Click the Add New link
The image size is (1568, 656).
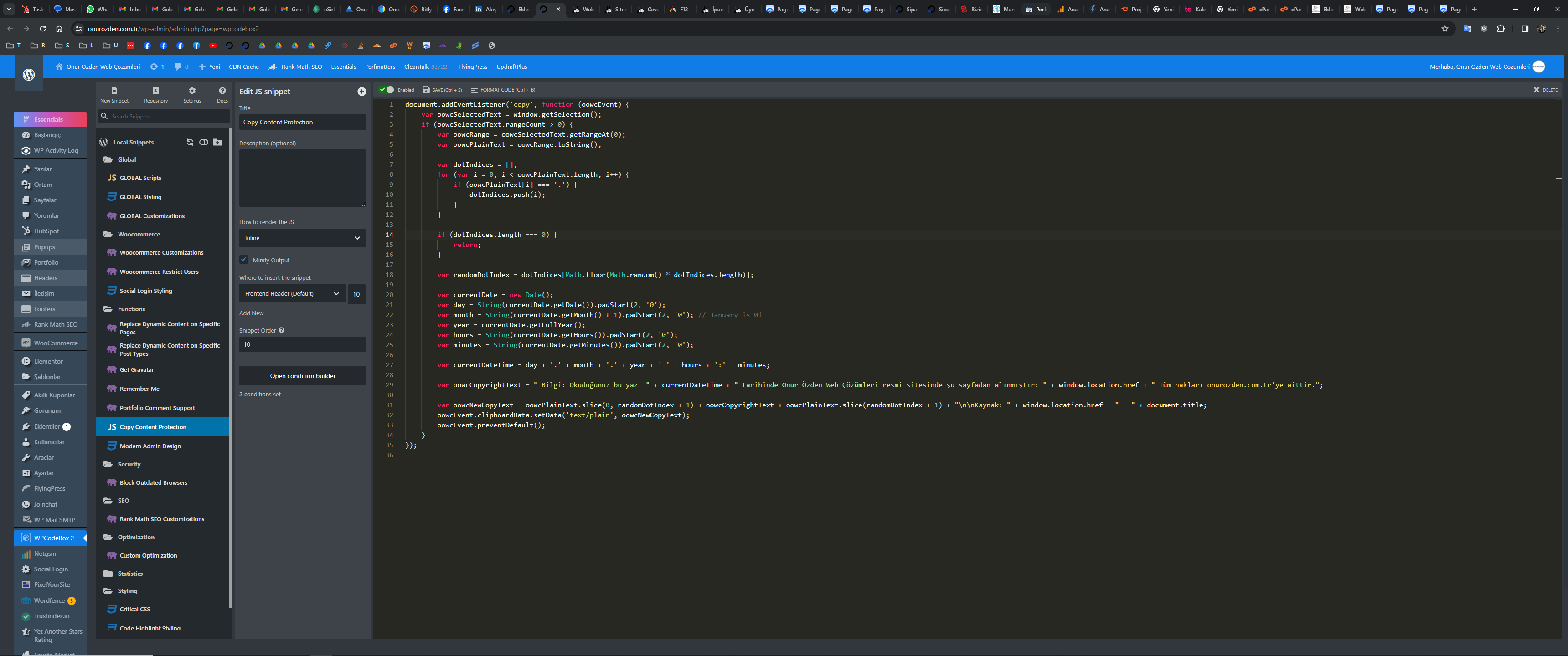(x=252, y=313)
